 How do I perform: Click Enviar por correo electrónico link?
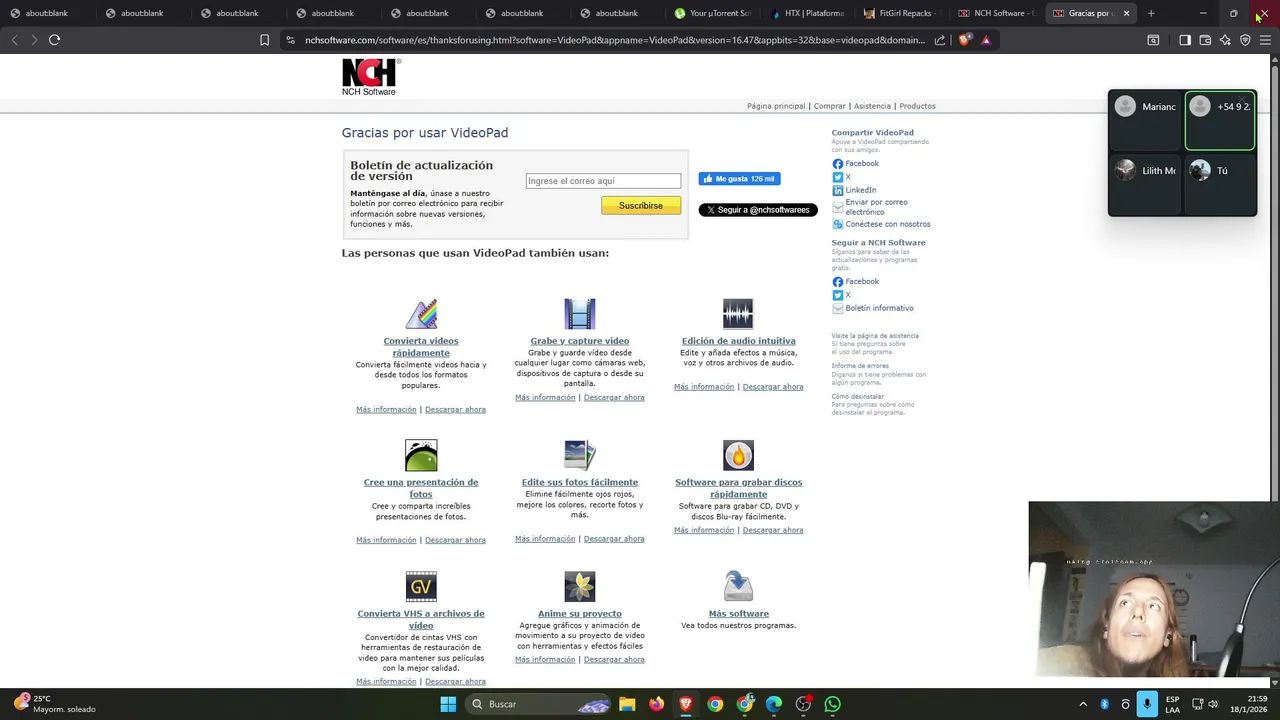[877, 207]
